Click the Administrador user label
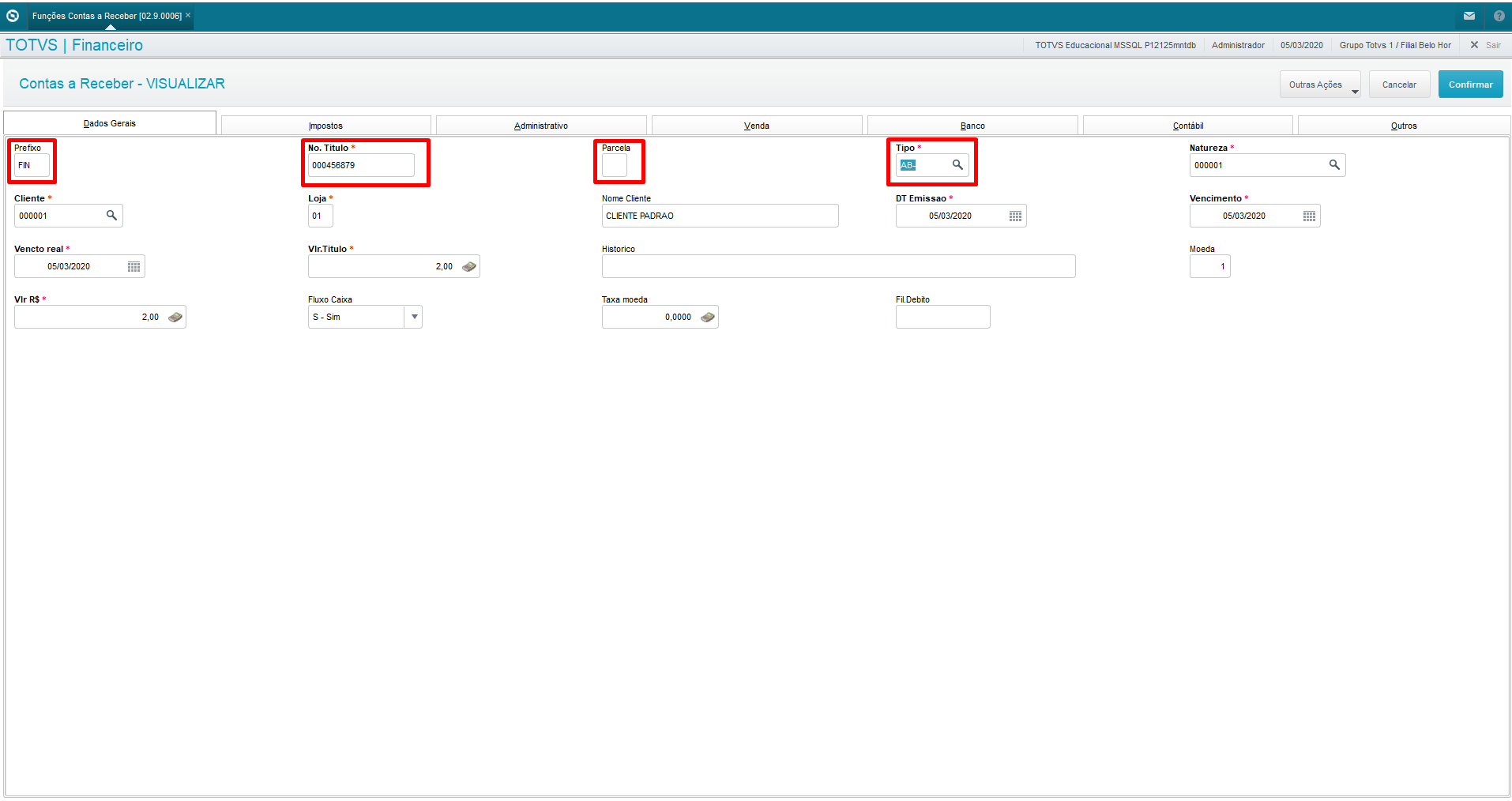The height and width of the screenshot is (801, 1512). (x=1238, y=45)
